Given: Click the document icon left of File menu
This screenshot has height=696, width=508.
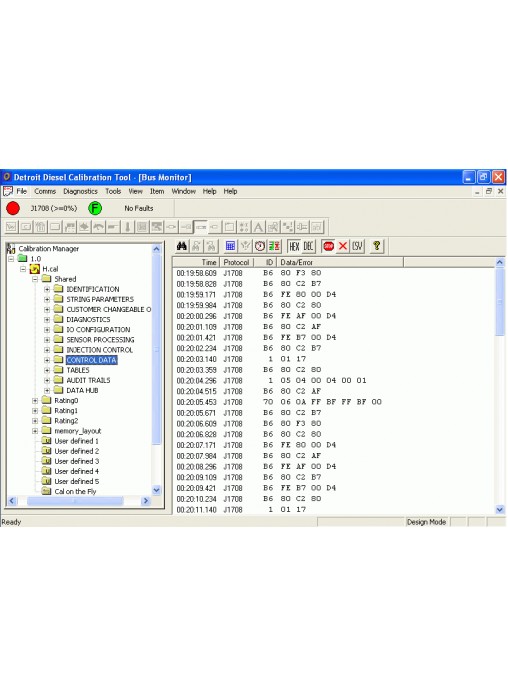Looking at the screenshot, I should point(8,191).
